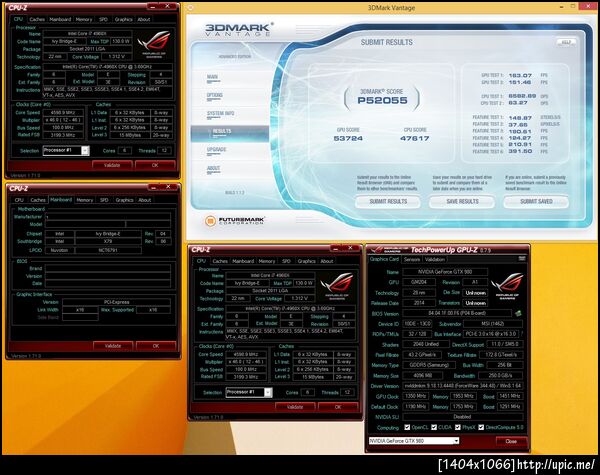
Task: Click the 3DMark Vantage title bar icon
Action: pos(191,7)
